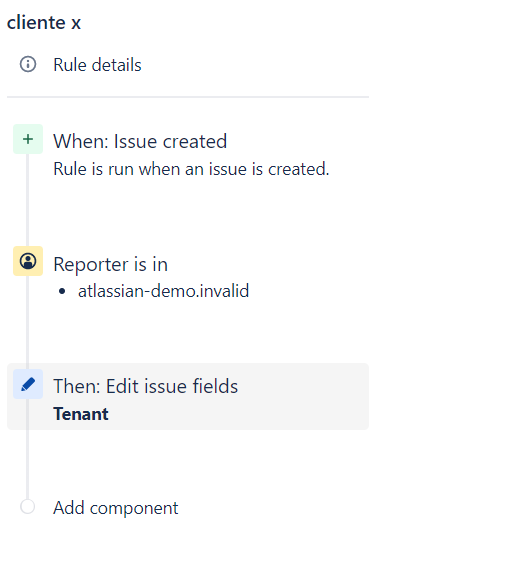Open the When: Issue created trigger
The image size is (508, 583).
coord(140,141)
